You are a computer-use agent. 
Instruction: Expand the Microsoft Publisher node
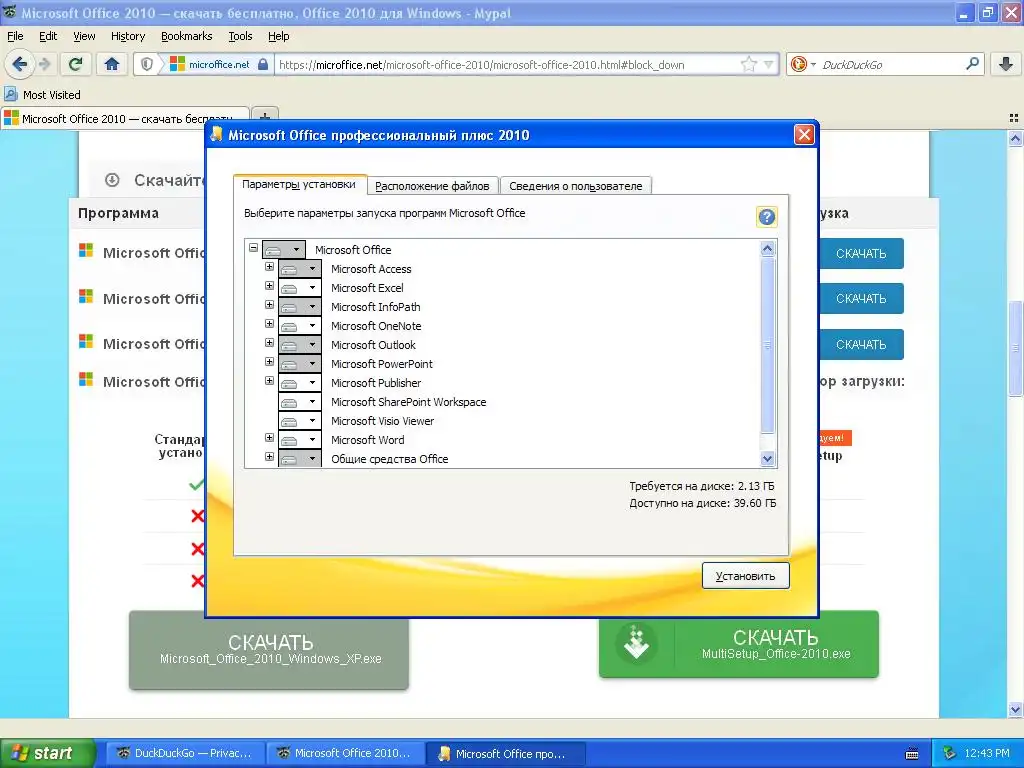pyautogui.click(x=269, y=380)
